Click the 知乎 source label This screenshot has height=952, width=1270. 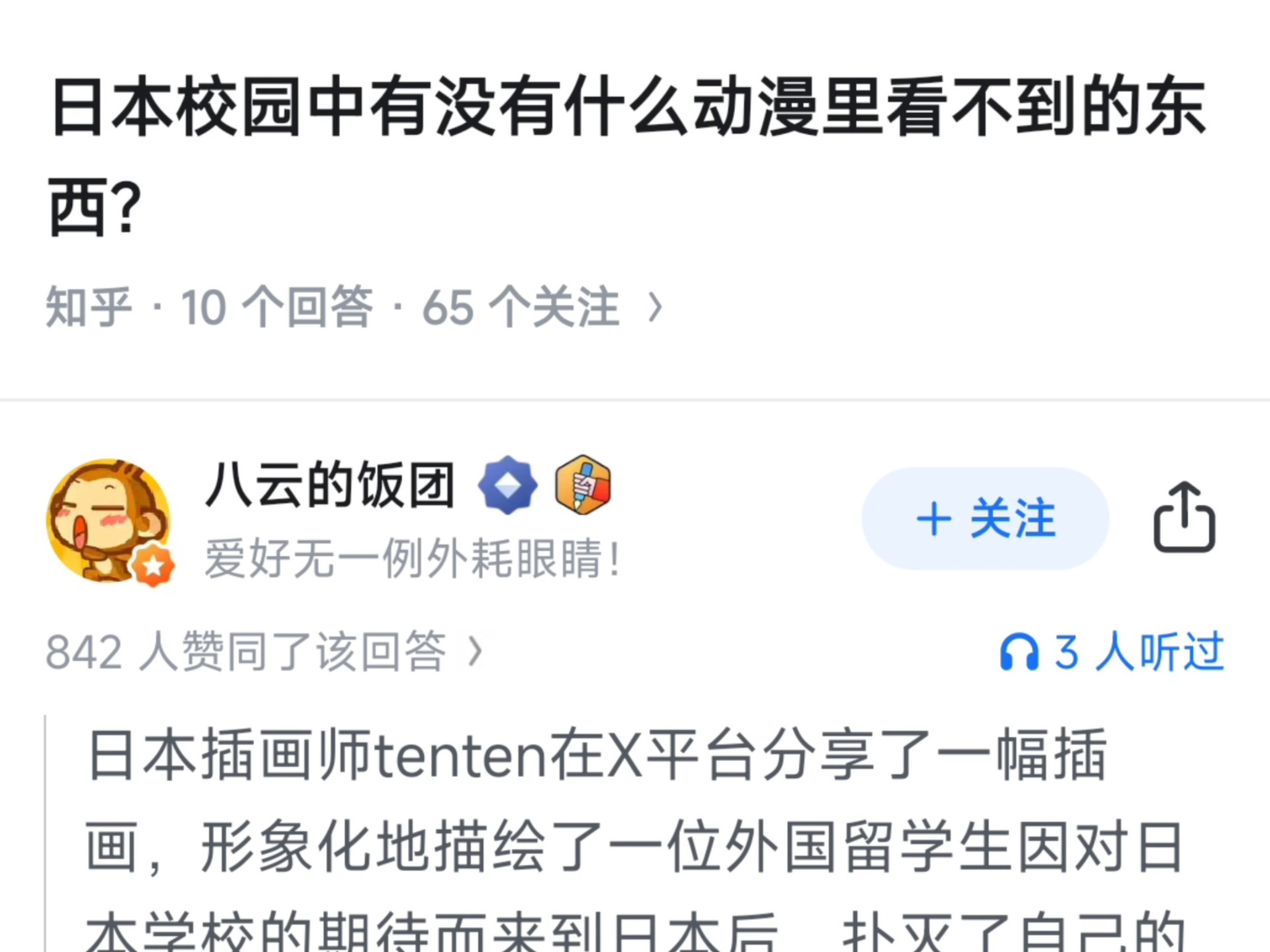tap(89, 307)
